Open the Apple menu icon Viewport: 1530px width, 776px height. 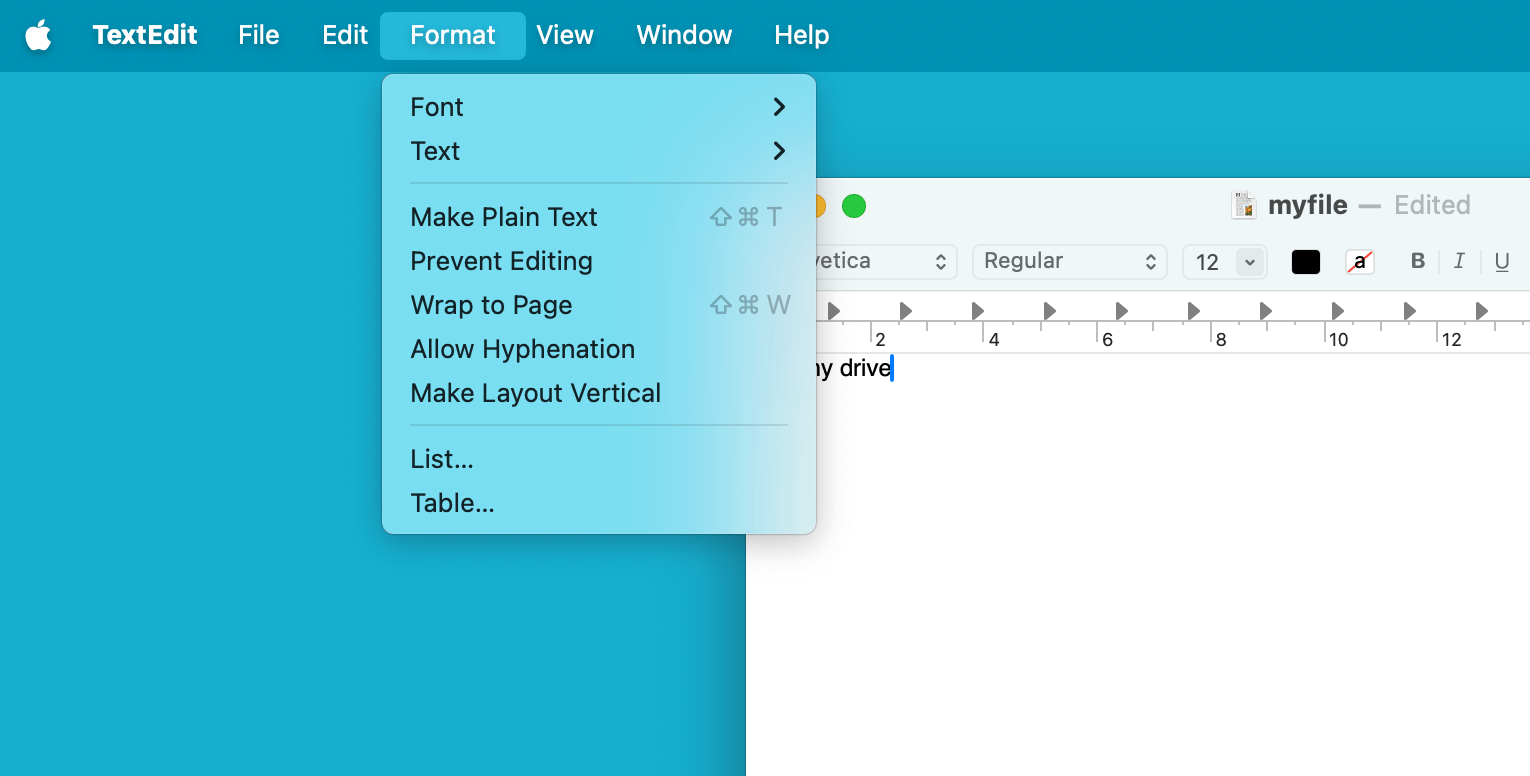point(38,36)
